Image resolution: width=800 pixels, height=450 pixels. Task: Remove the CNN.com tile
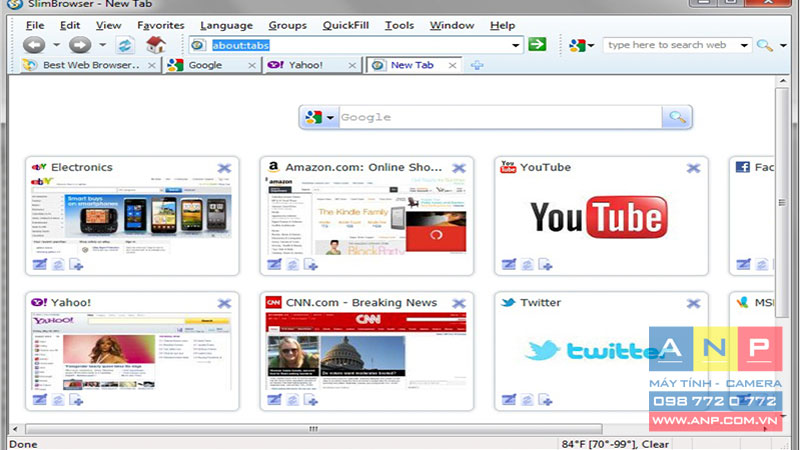click(459, 304)
